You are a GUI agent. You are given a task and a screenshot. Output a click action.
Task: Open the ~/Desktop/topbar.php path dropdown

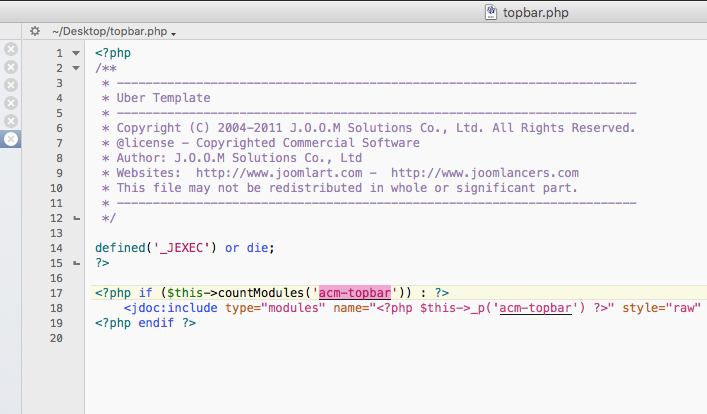[114, 32]
